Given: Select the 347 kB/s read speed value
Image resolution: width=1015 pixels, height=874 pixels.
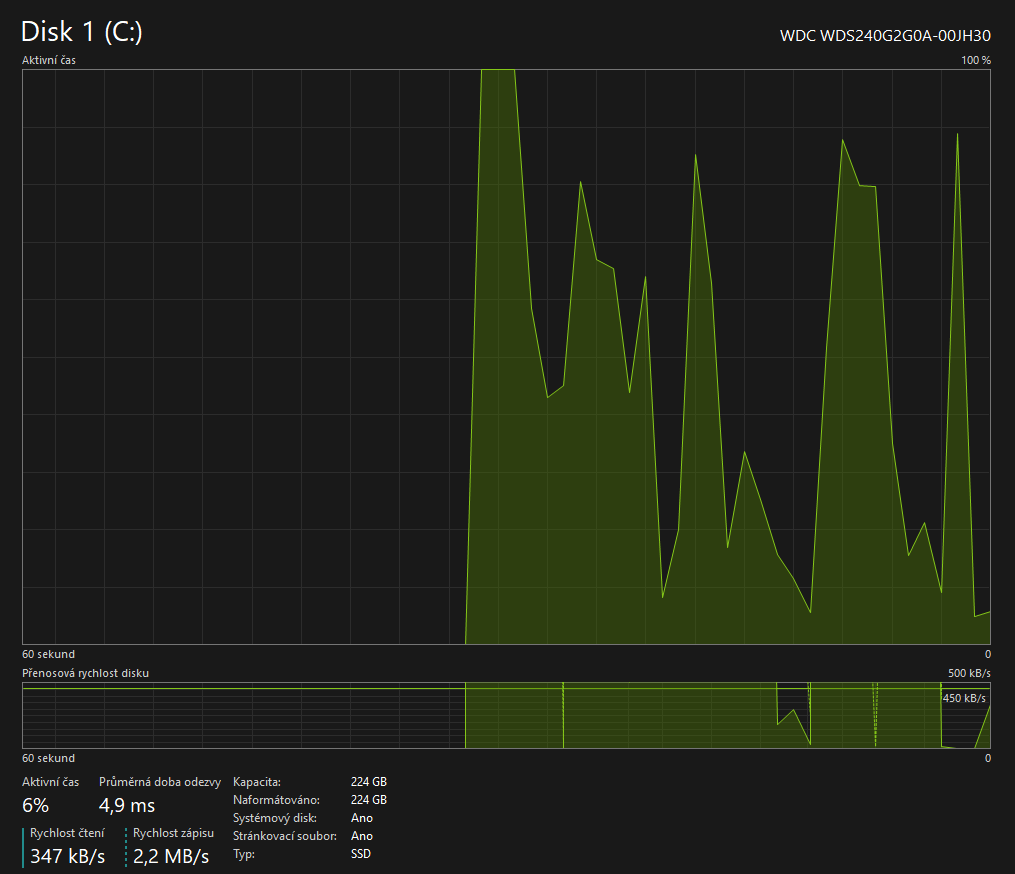Looking at the screenshot, I should (67, 856).
